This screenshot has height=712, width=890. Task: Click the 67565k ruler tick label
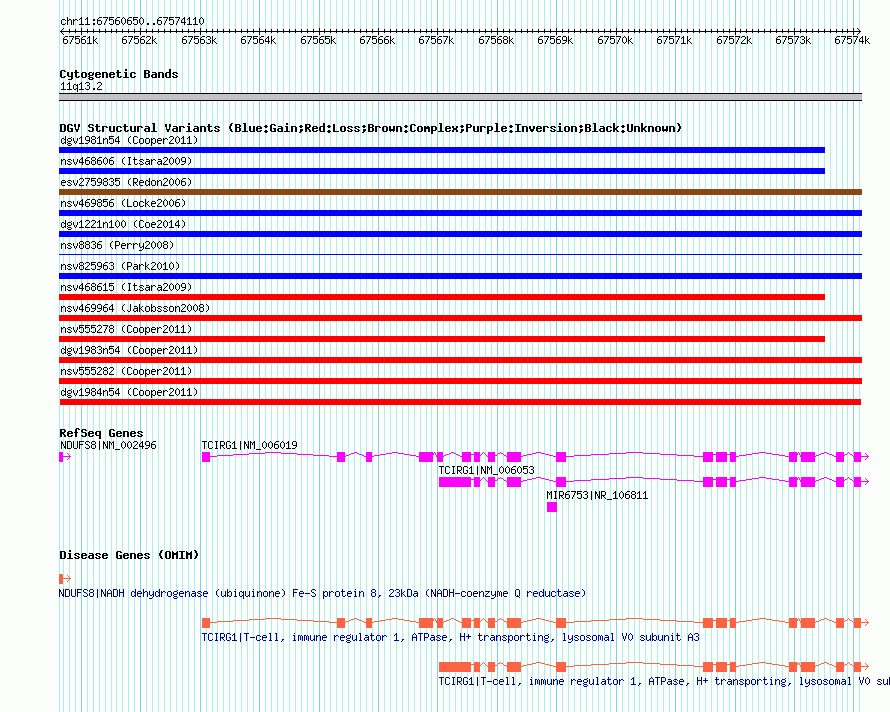(318, 41)
